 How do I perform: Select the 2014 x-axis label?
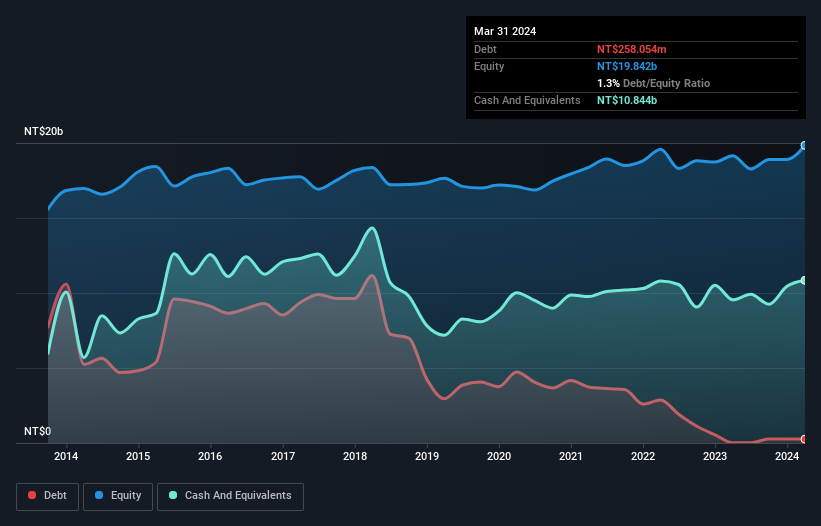[66, 456]
